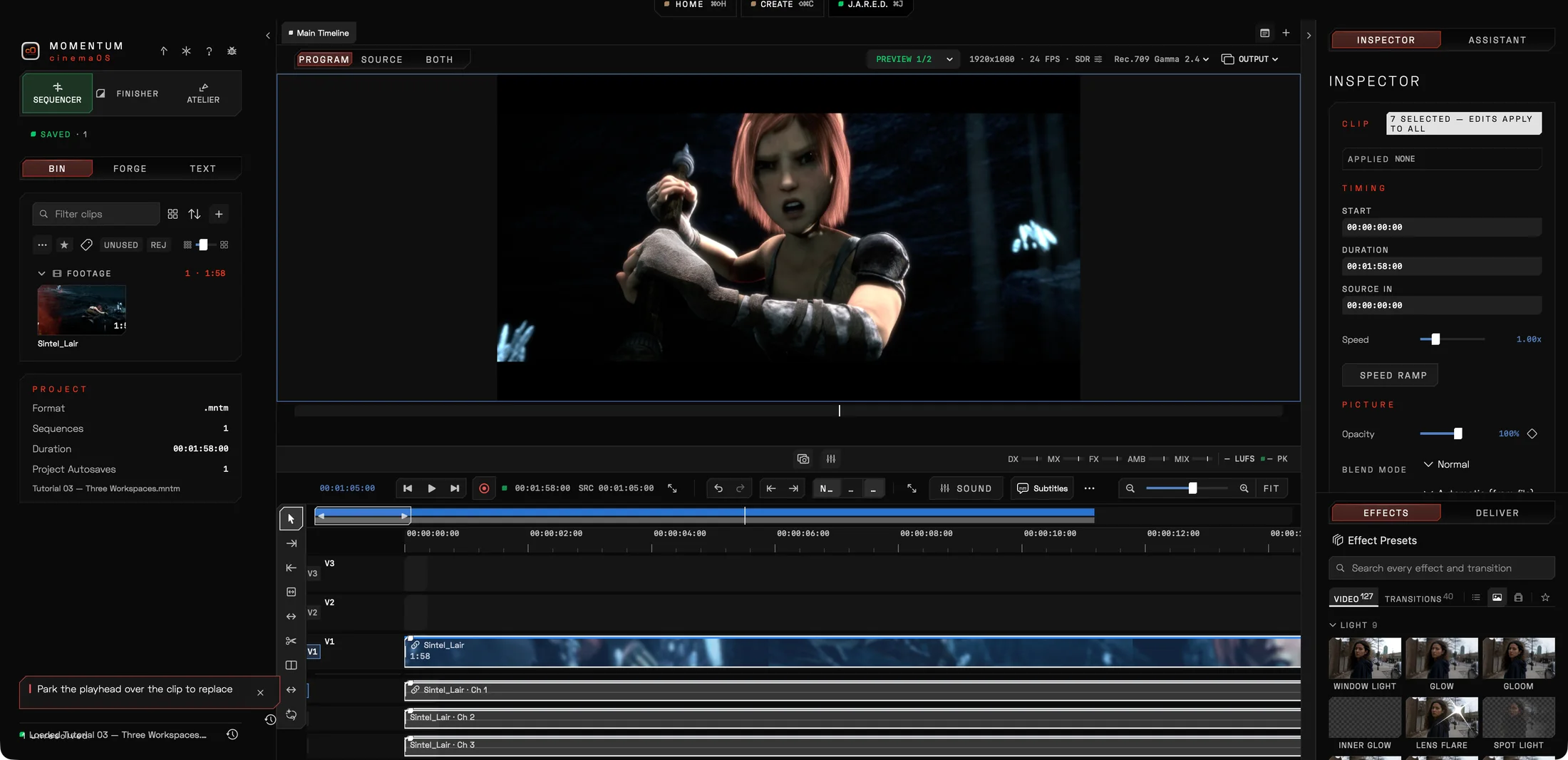The width and height of the screenshot is (1568, 760).
Task: Switch to the SOURCE monitor tab
Action: tap(381, 60)
